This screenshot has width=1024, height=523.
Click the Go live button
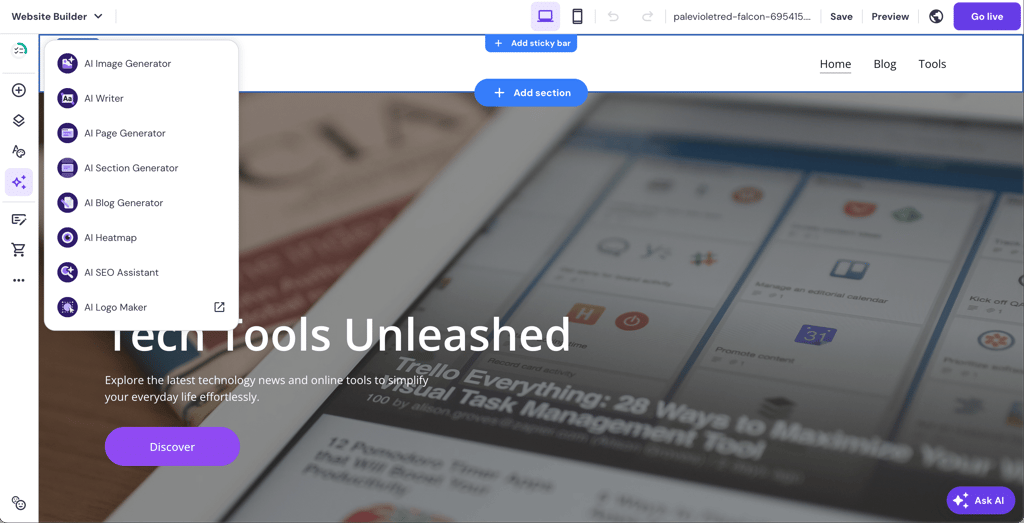coord(987,16)
